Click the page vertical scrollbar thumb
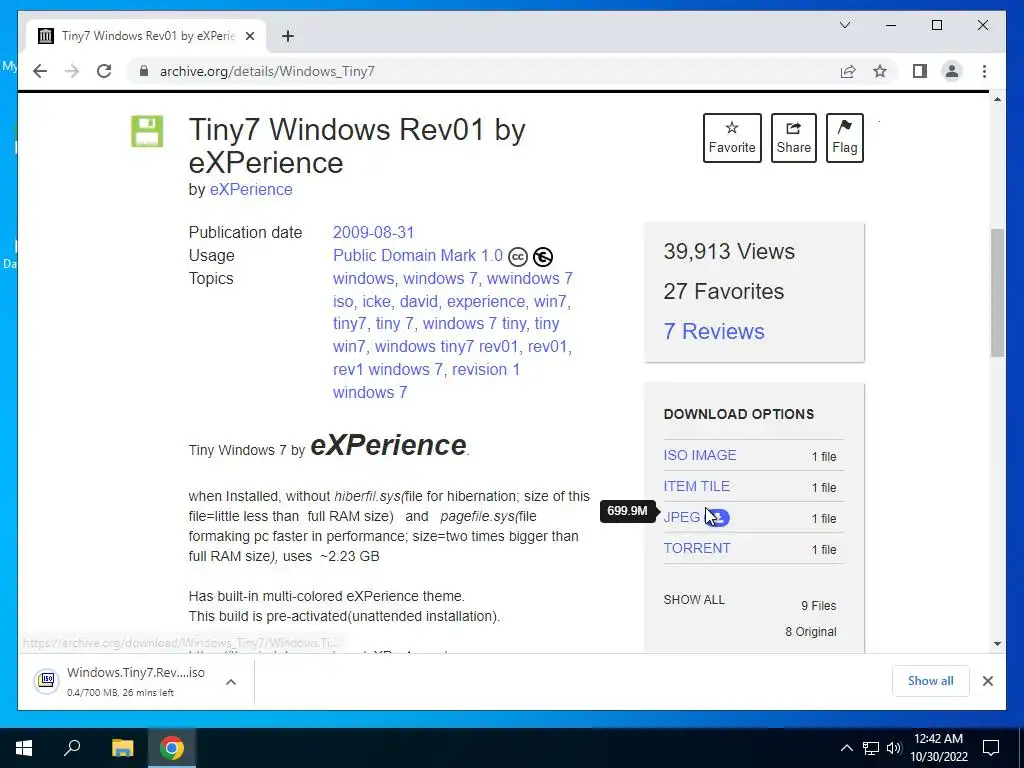1024x768 pixels. [997, 293]
